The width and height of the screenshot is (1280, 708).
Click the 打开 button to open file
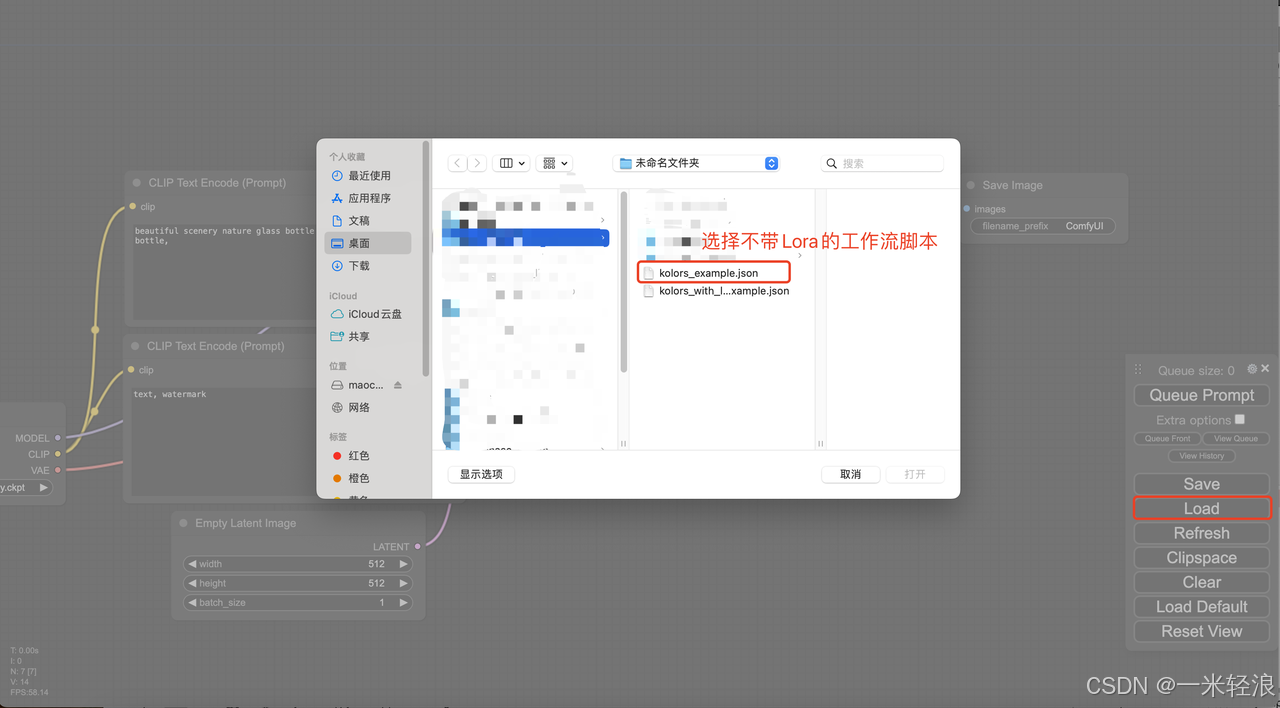(913, 474)
